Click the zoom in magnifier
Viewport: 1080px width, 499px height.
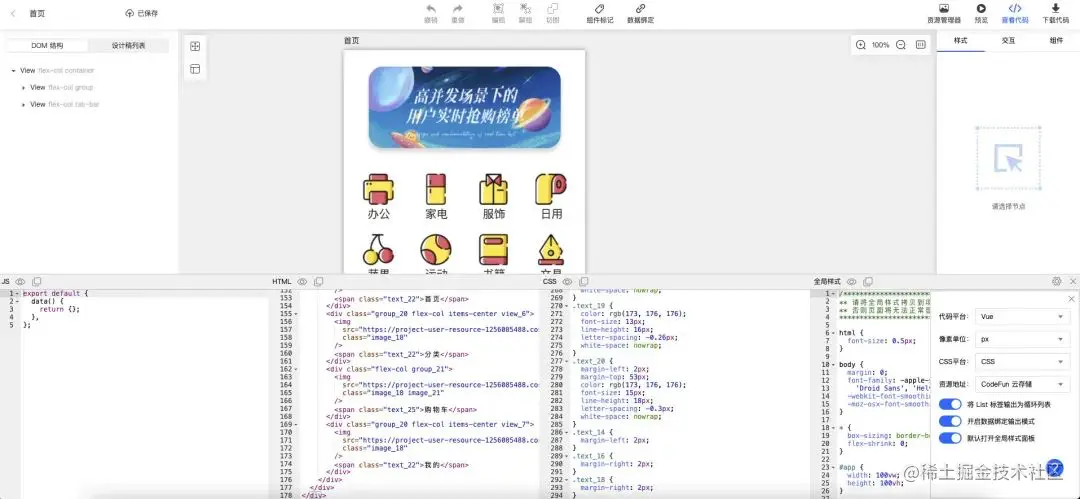click(860, 45)
